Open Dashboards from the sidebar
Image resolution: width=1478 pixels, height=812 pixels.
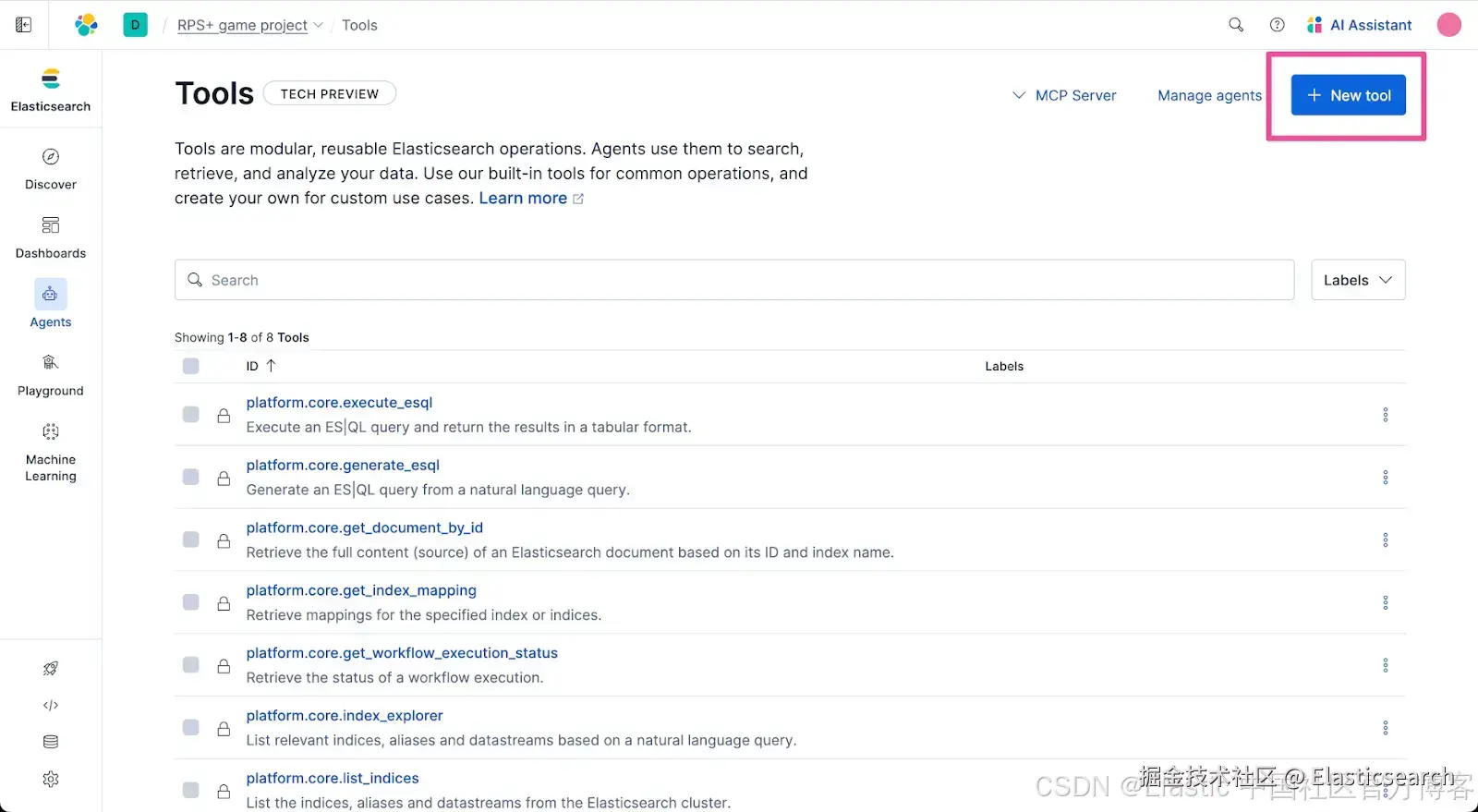click(x=51, y=236)
